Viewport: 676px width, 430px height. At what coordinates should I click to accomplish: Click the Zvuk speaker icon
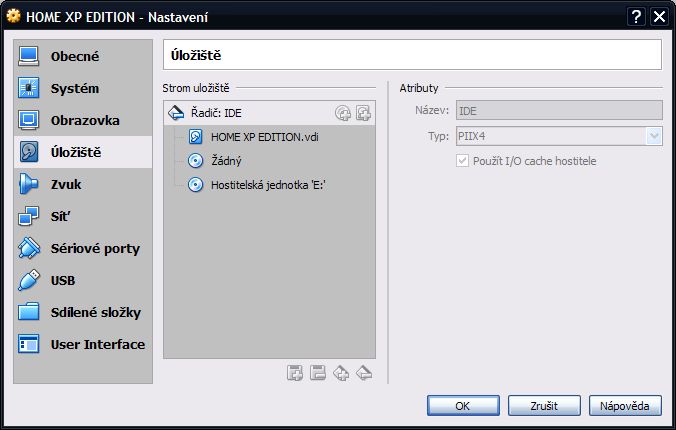click(29, 184)
